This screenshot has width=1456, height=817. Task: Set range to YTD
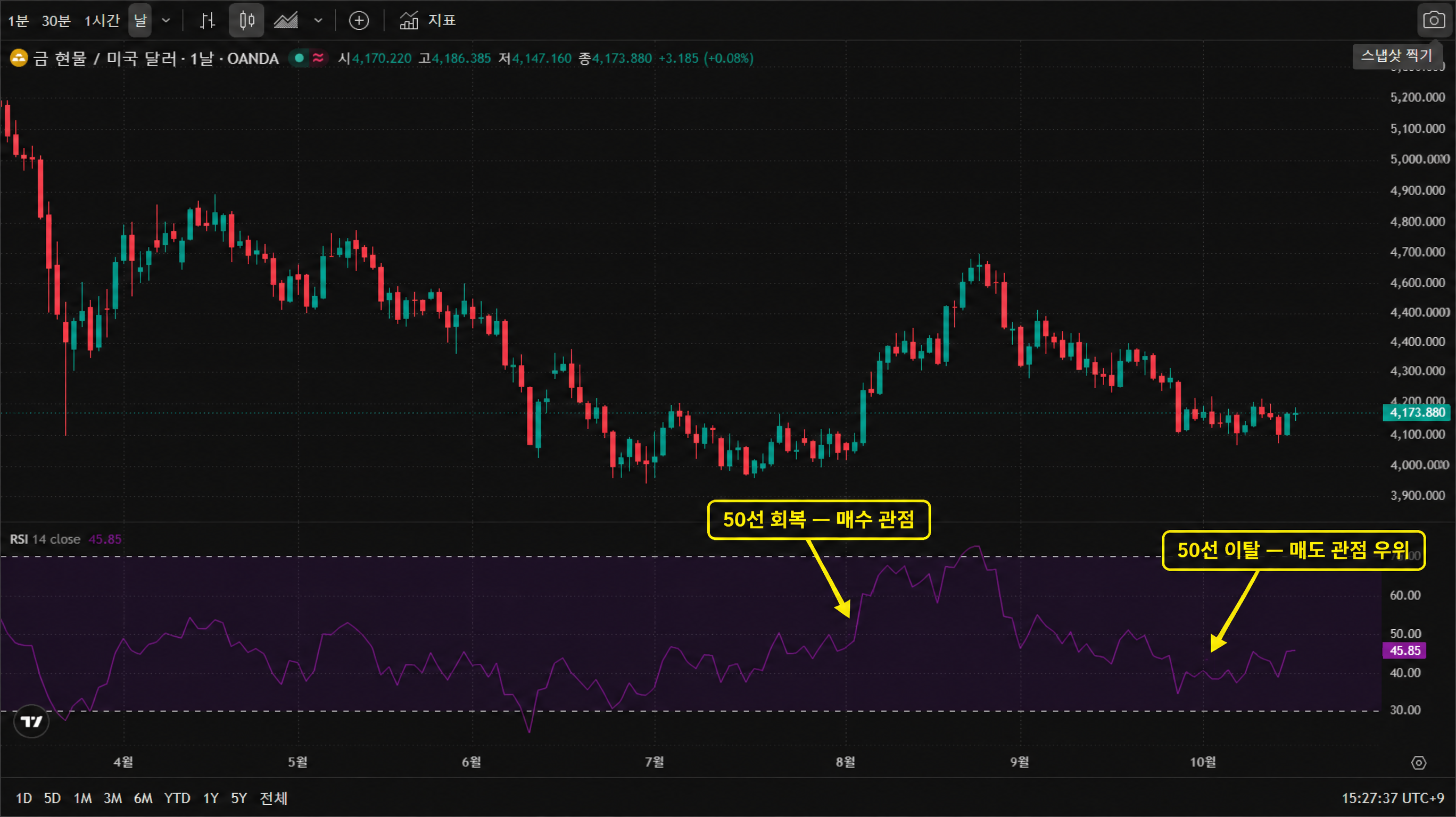(177, 798)
